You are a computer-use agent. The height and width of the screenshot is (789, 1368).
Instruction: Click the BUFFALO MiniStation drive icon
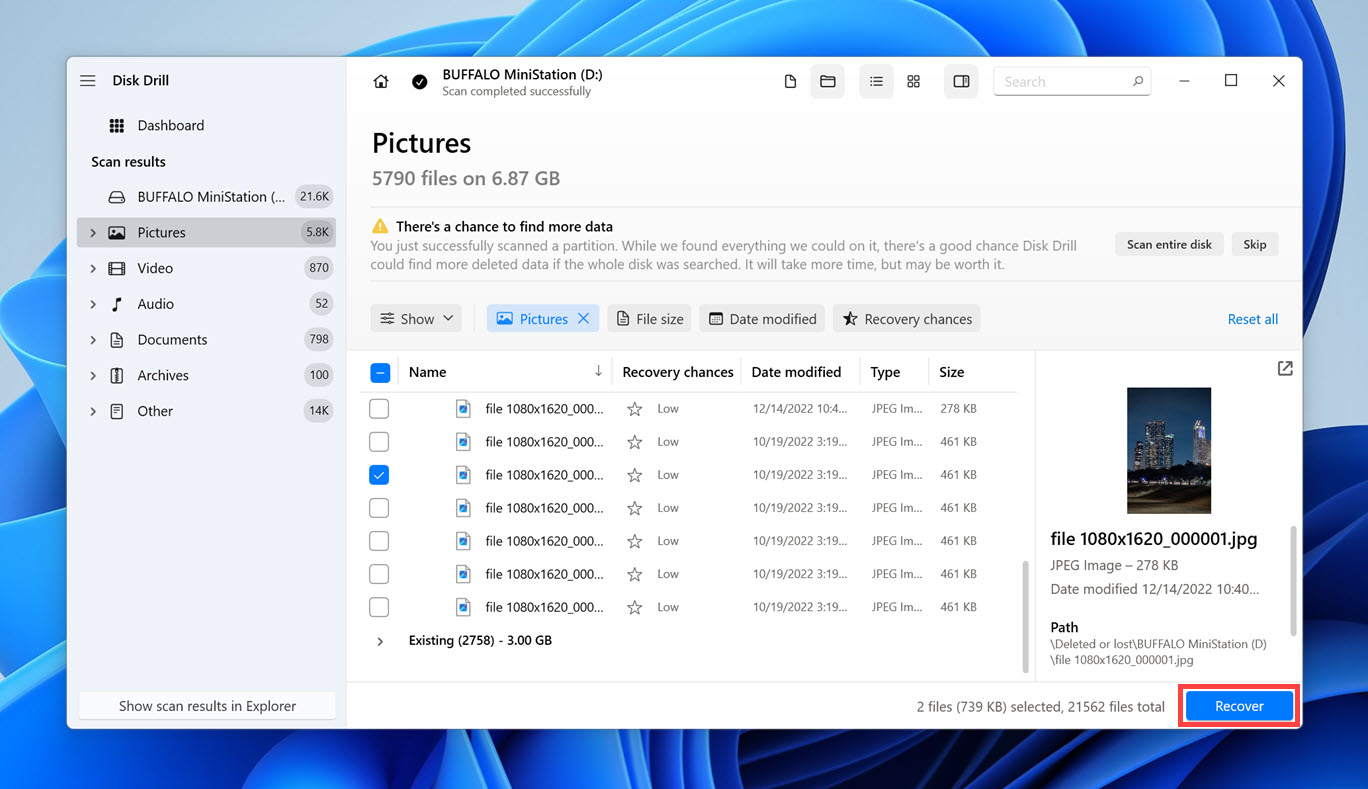pyautogui.click(x=117, y=197)
